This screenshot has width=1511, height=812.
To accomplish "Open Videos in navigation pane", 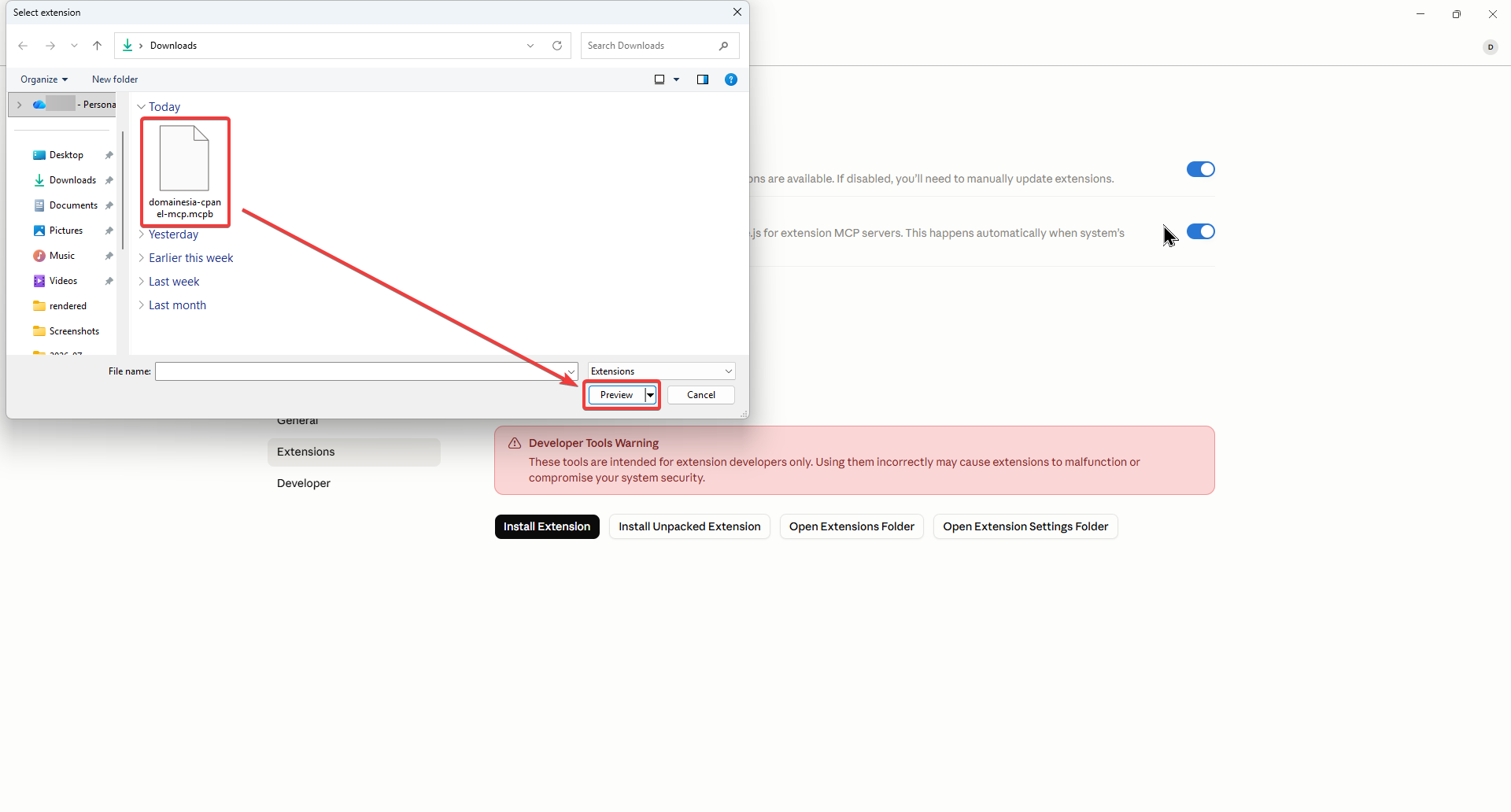I will point(63,281).
